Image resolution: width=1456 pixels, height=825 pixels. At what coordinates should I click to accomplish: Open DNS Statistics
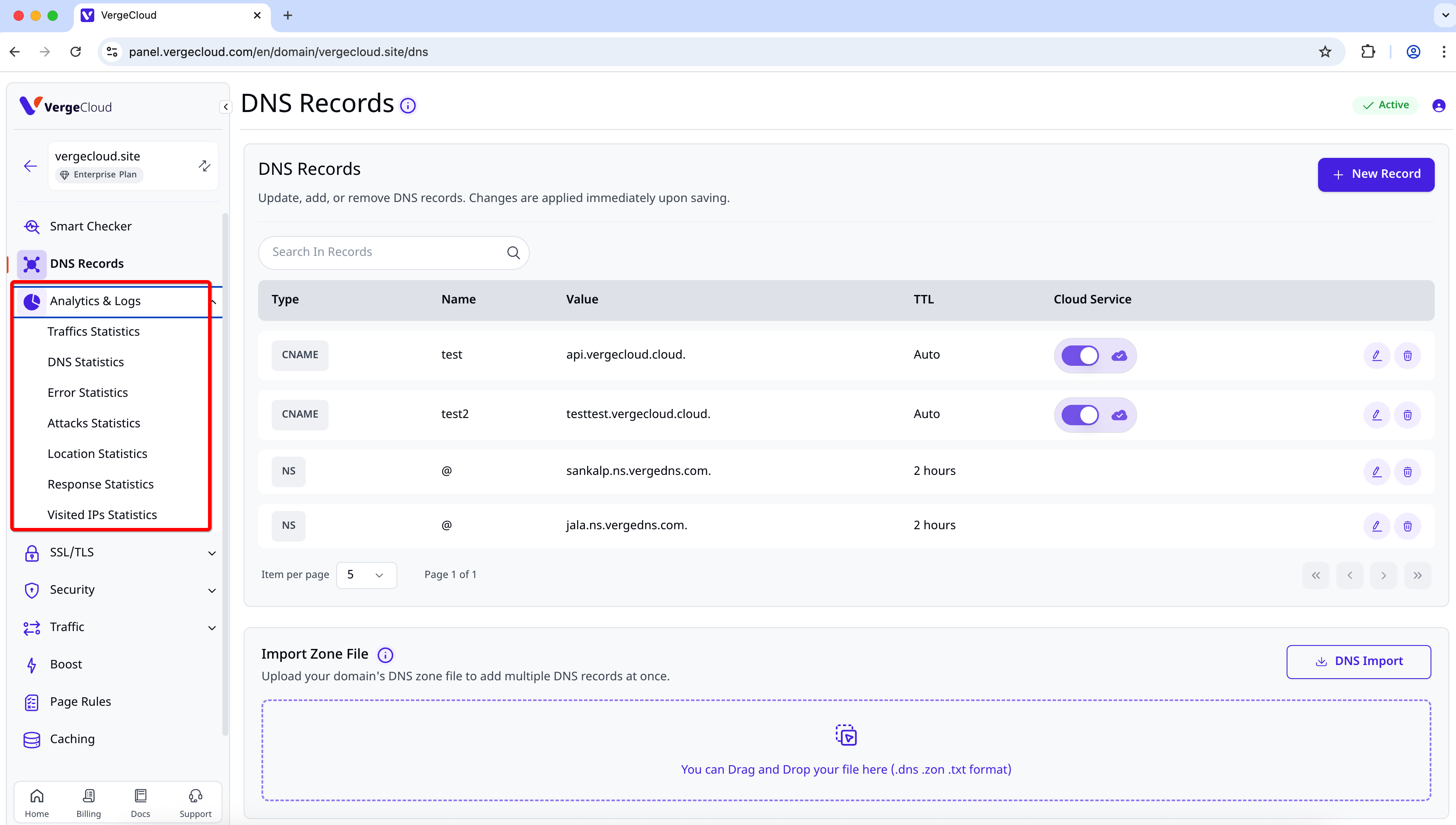86,362
